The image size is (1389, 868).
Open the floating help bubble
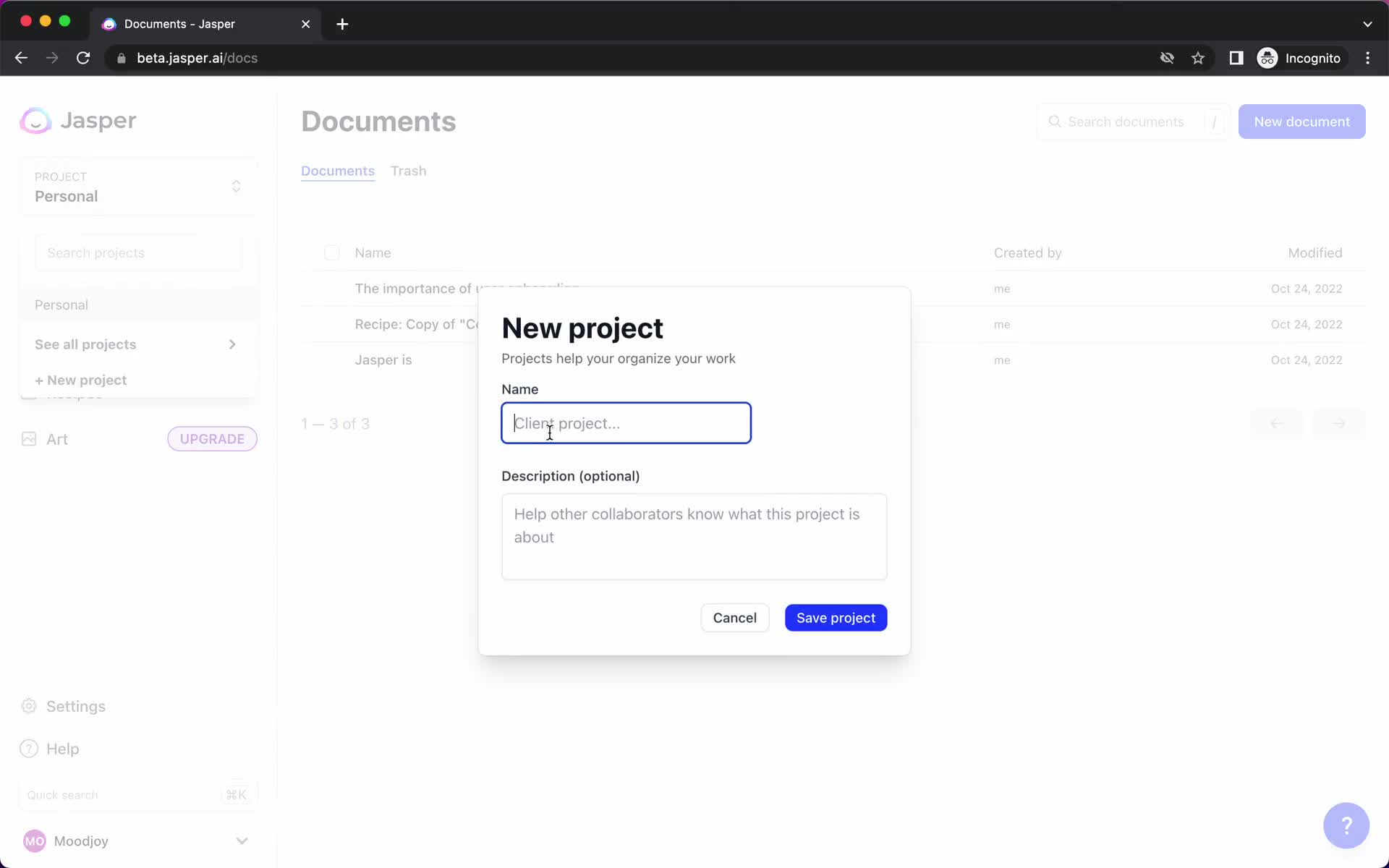pos(1346,825)
